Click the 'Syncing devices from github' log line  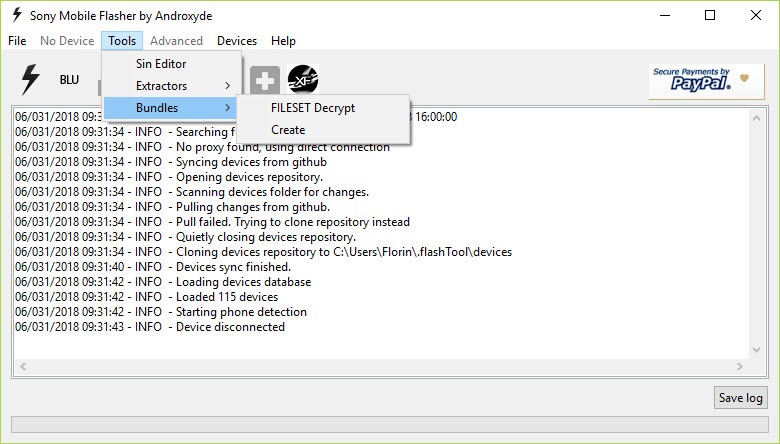171,162
